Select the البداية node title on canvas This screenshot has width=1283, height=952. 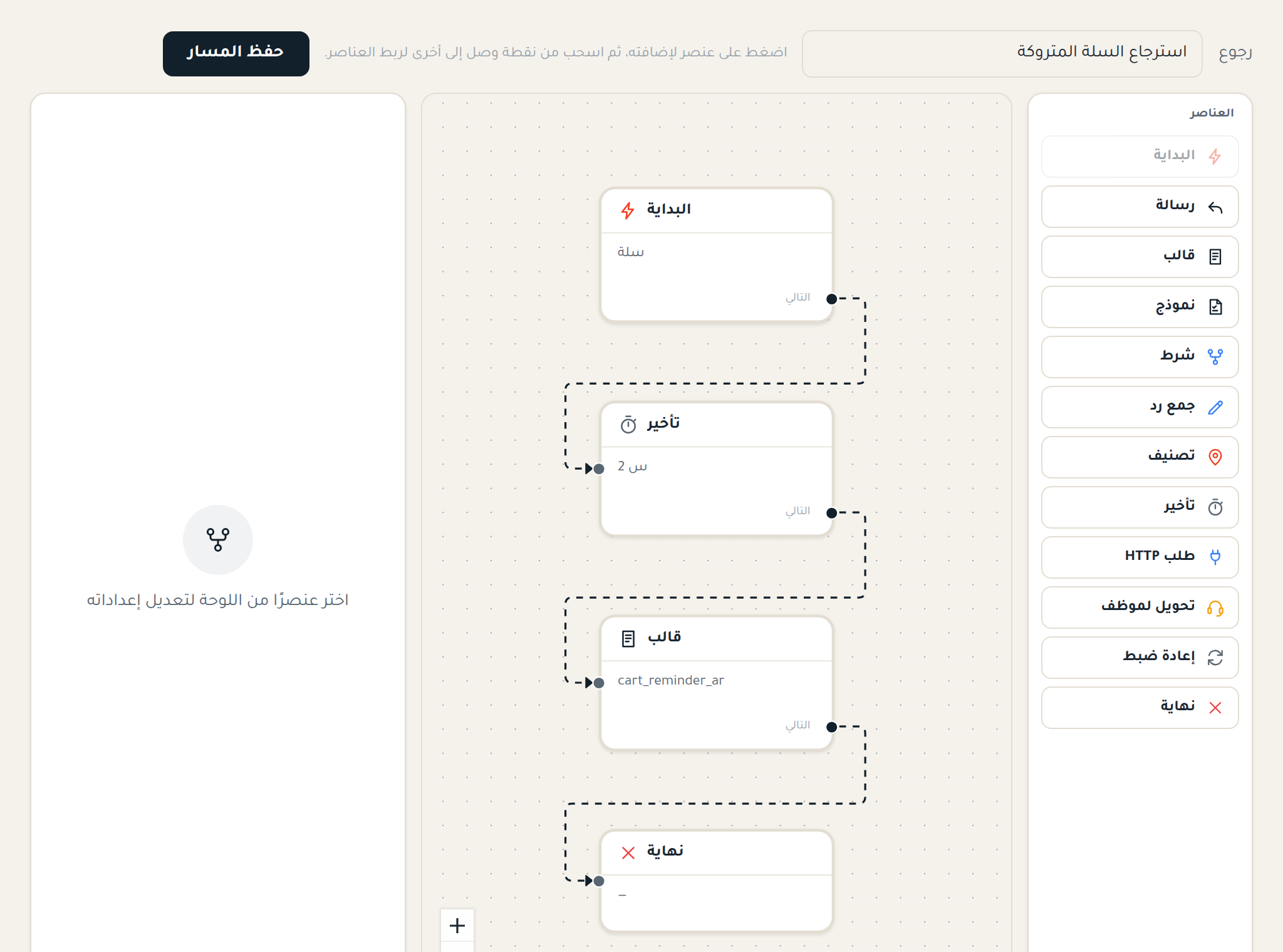[669, 209]
